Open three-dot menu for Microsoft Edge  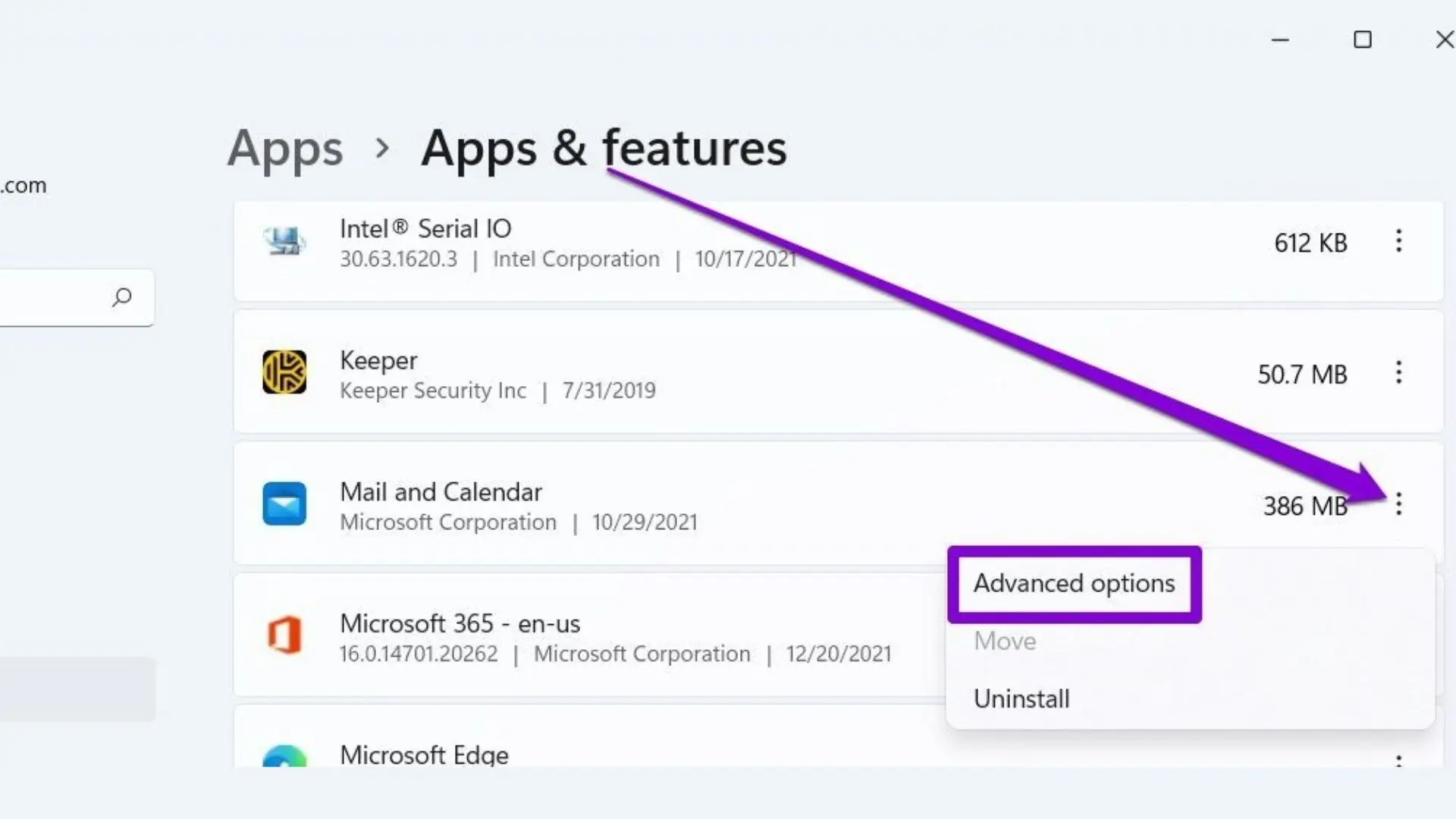[x=1398, y=761]
